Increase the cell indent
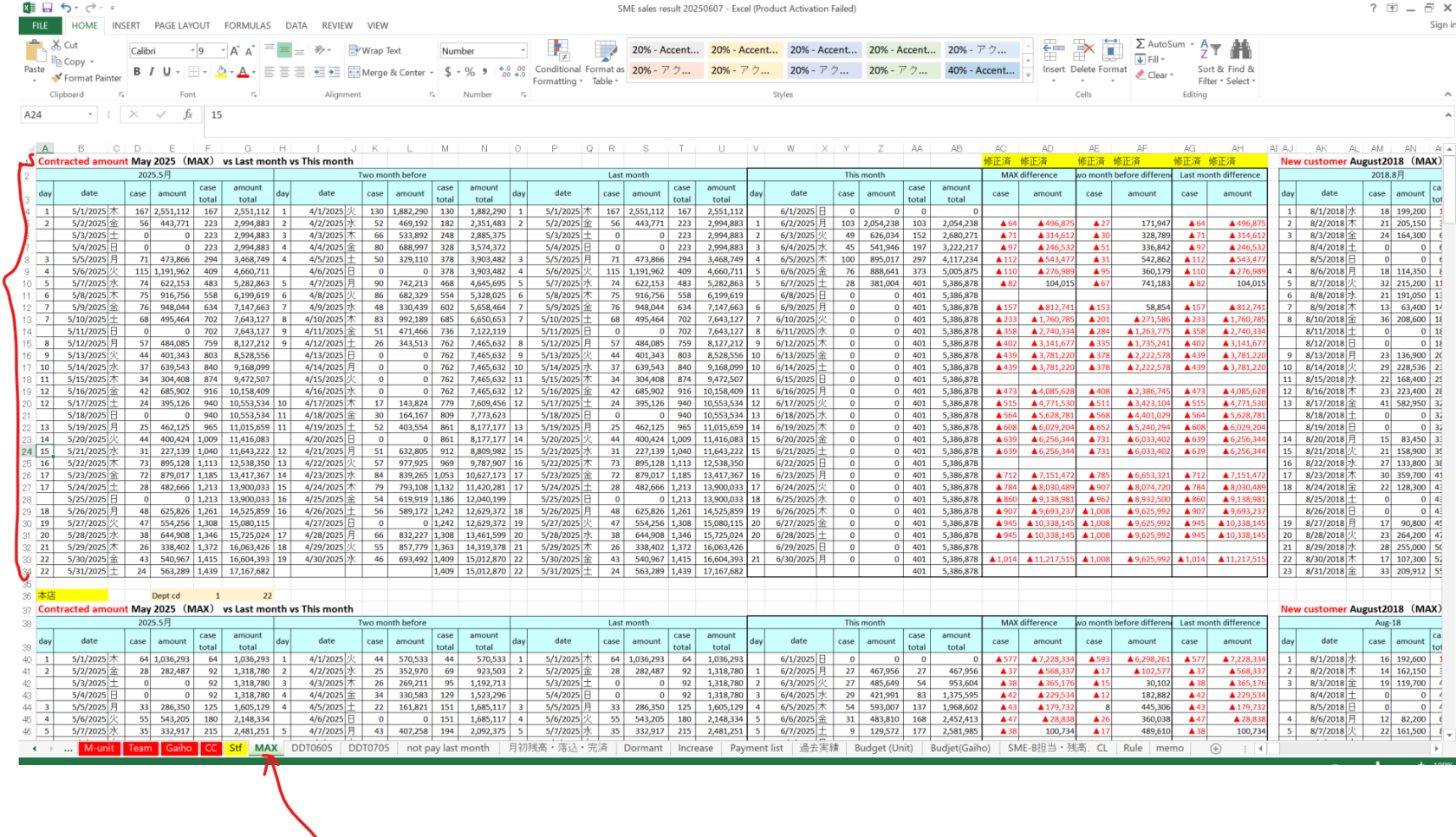Image resolution: width=1456 pixels, height=837 pixels. pyautogui.click(x=334, y=72)
